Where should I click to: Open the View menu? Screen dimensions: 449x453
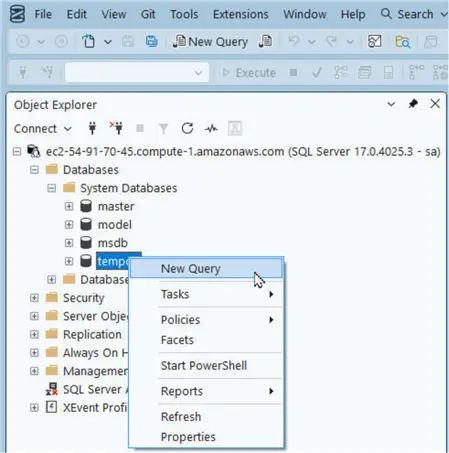[114, 14]
